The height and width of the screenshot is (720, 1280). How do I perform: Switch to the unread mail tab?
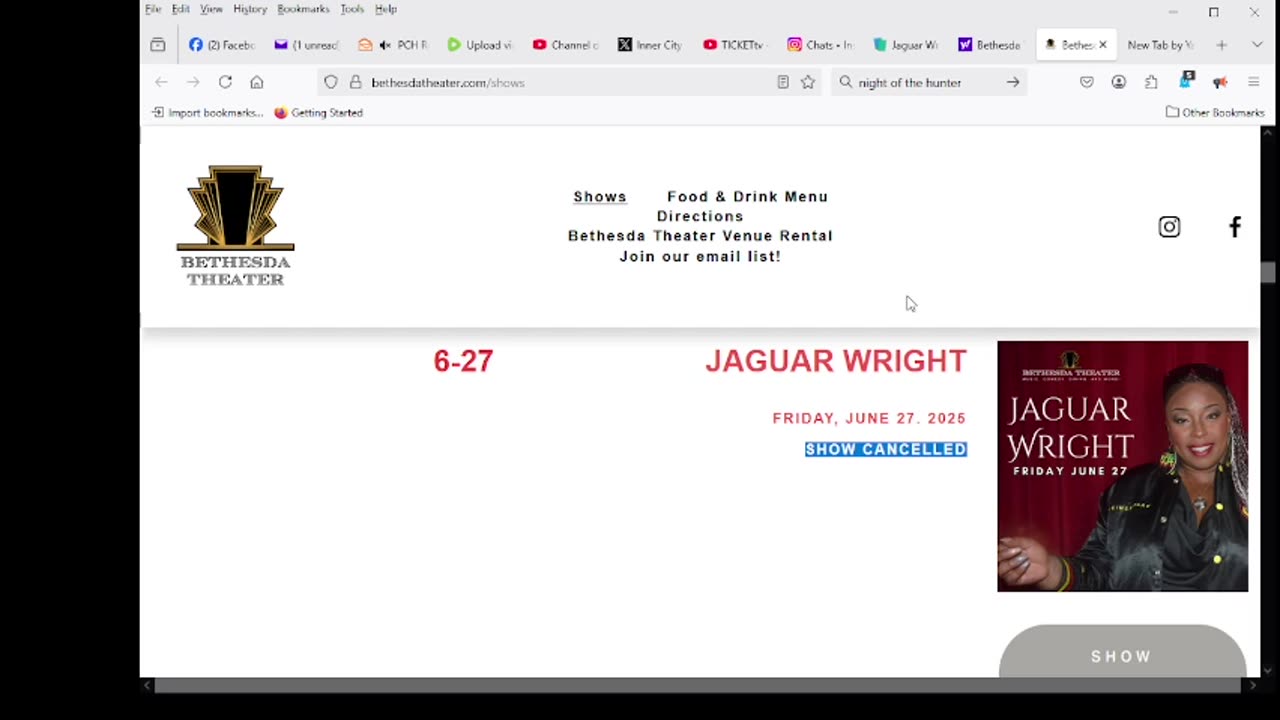coord(307,45)
